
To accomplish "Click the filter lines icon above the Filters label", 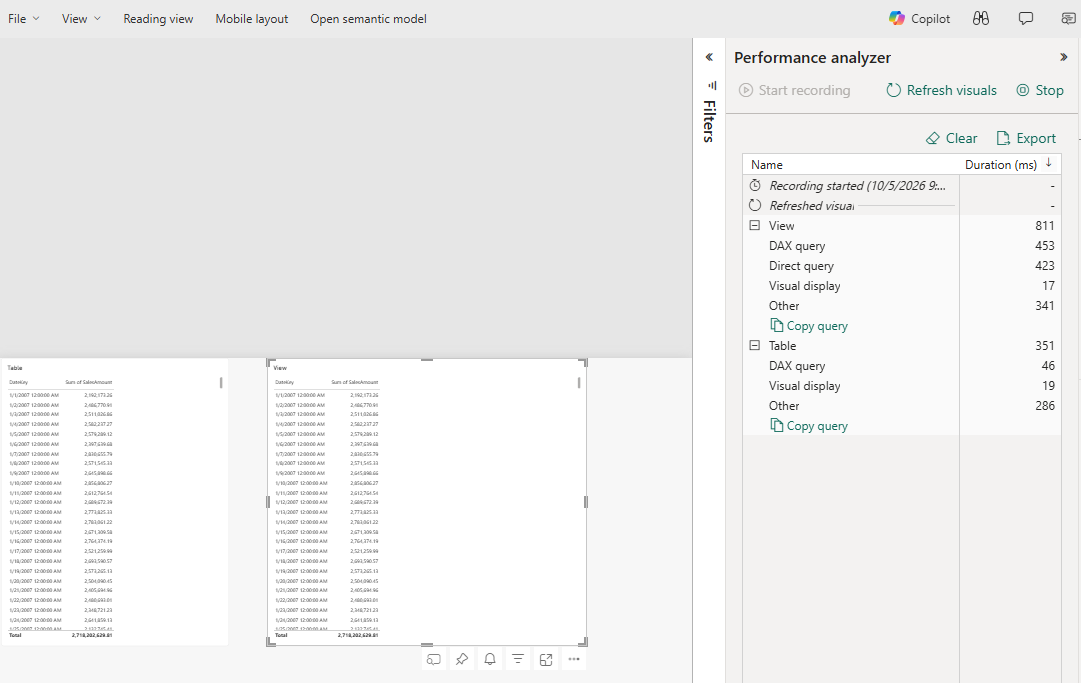I will coord(712,85).
